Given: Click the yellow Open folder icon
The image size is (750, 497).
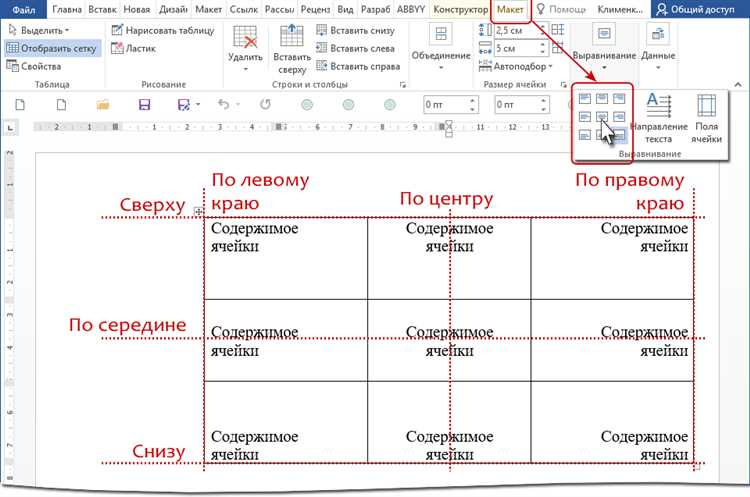Looking at the screenshot, I should pos(103,104).
